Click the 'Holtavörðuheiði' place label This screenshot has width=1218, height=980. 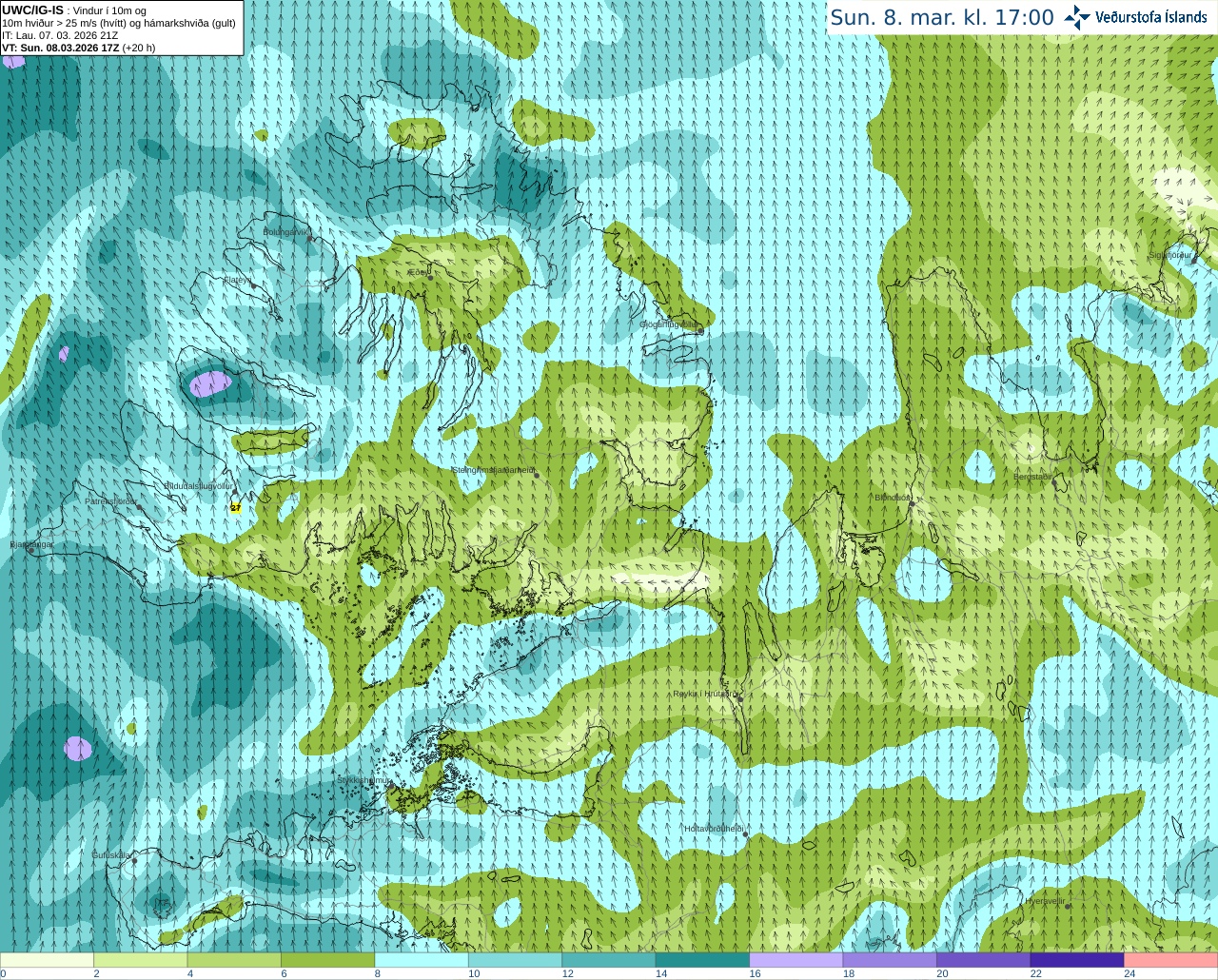(x=714, y=829)
